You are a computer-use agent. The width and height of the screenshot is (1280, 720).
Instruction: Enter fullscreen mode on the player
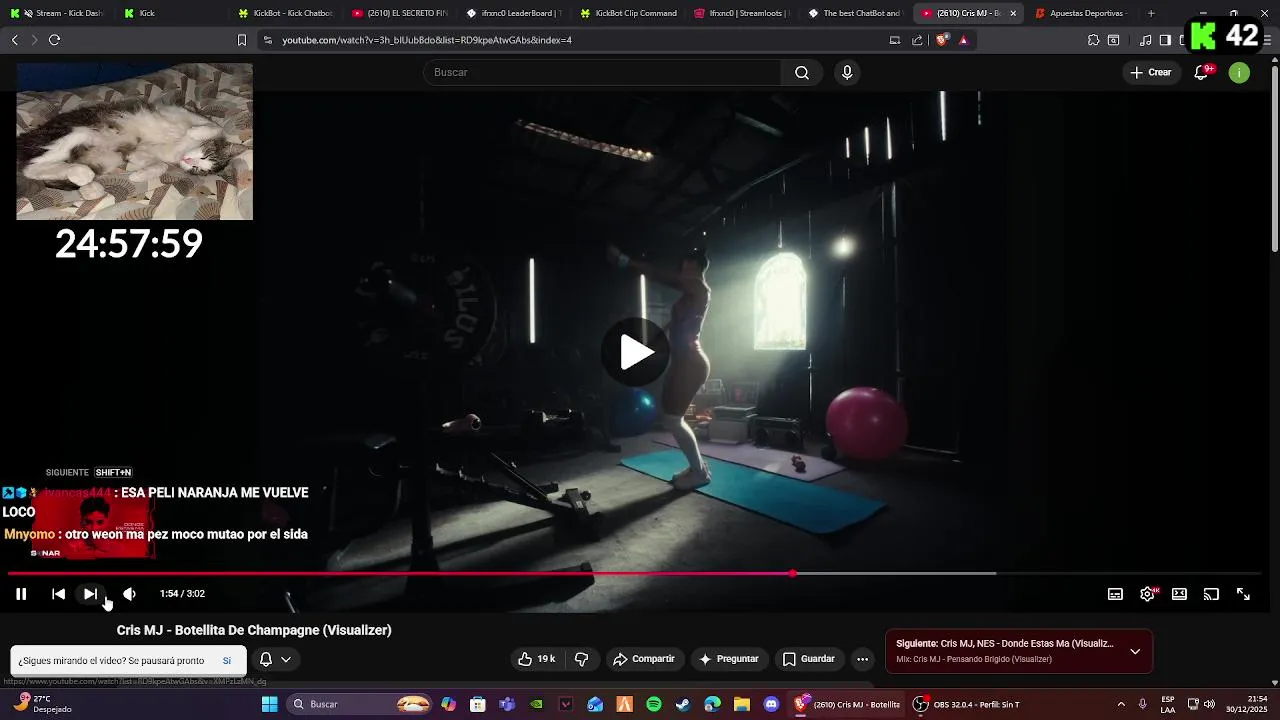pyautogui.click(x=1243, y=594)
